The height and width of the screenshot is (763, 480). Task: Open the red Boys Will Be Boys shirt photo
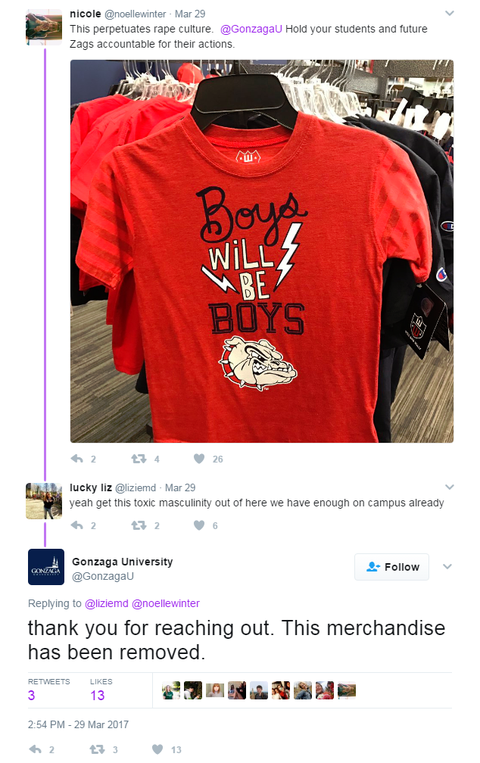(x=262, y=251)
